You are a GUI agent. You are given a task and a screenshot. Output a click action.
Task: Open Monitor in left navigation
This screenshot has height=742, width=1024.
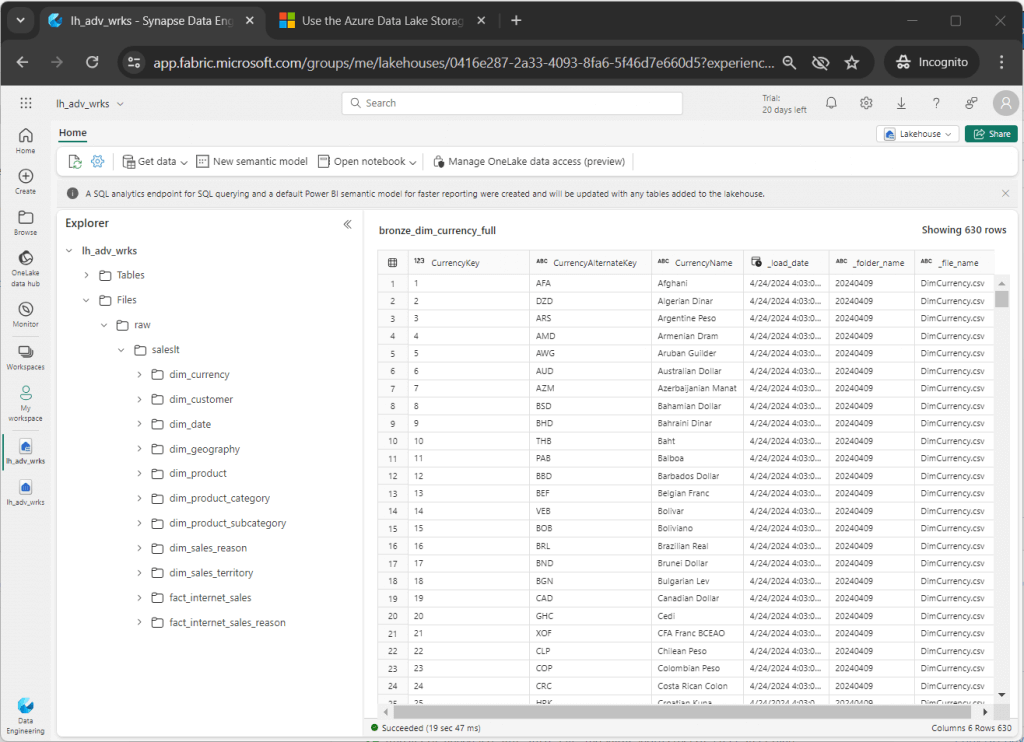(x=26, y=315)
